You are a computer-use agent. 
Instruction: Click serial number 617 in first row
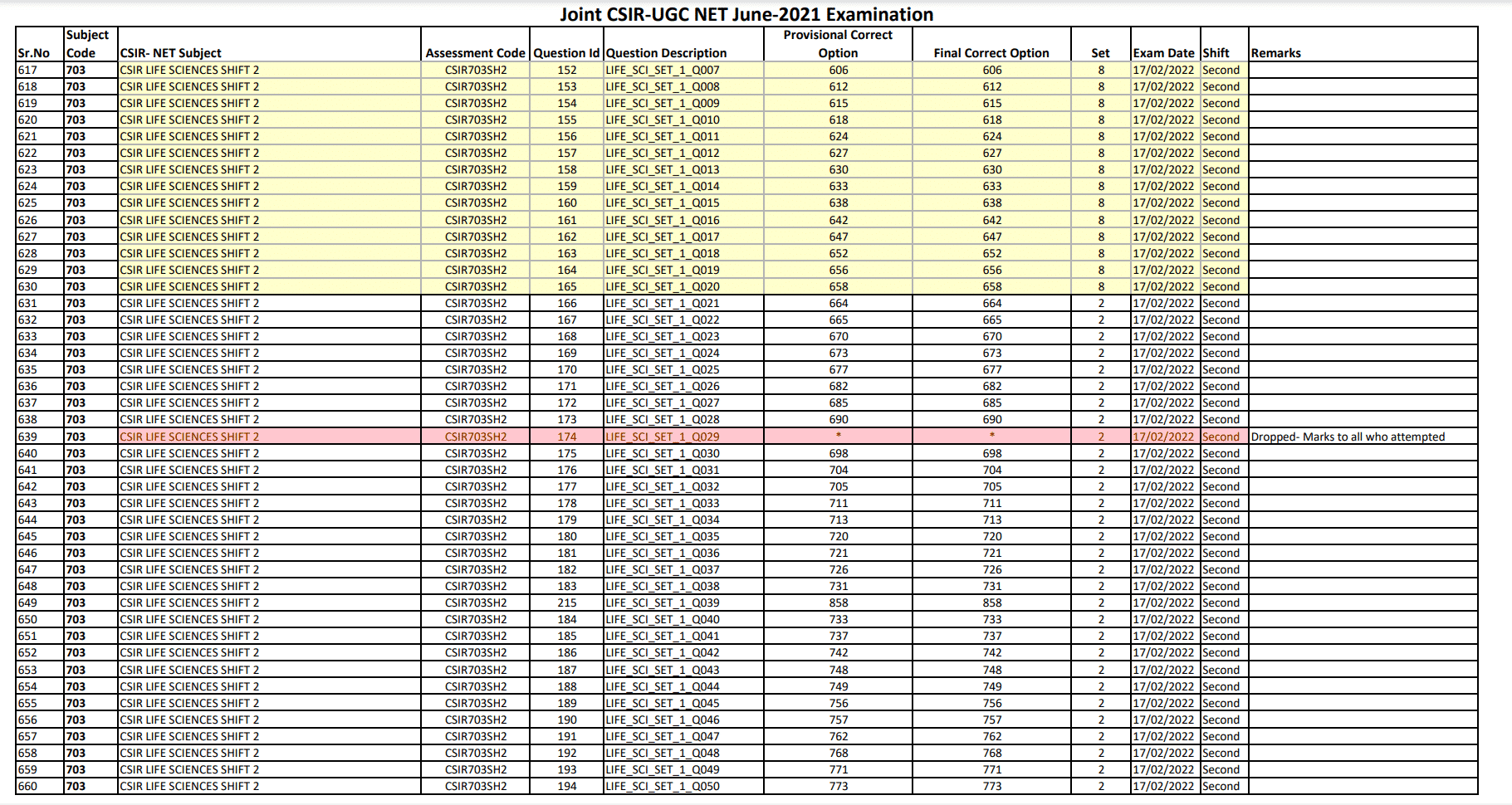[x=27, y=71]
